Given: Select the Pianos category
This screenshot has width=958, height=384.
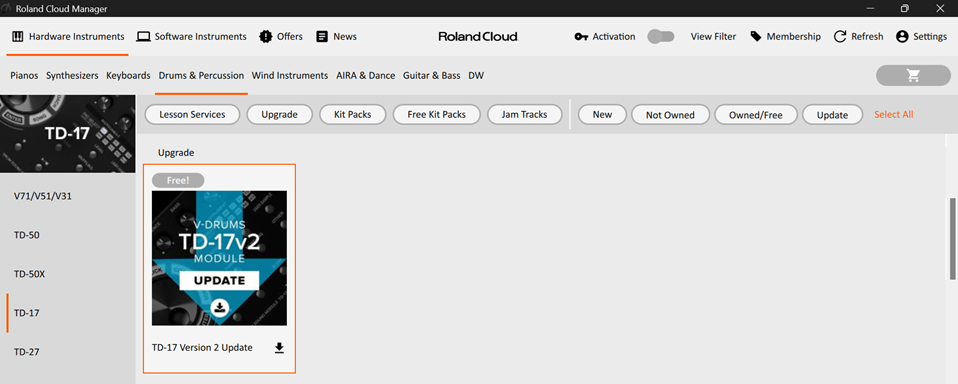Looking at the screenshot, I should click(24, 76).
